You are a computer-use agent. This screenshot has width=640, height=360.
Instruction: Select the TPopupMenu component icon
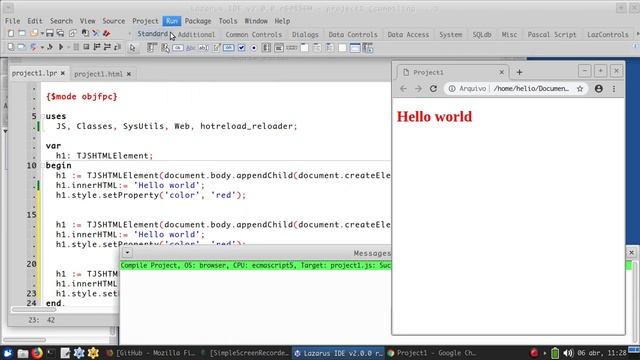coord(165,48)
